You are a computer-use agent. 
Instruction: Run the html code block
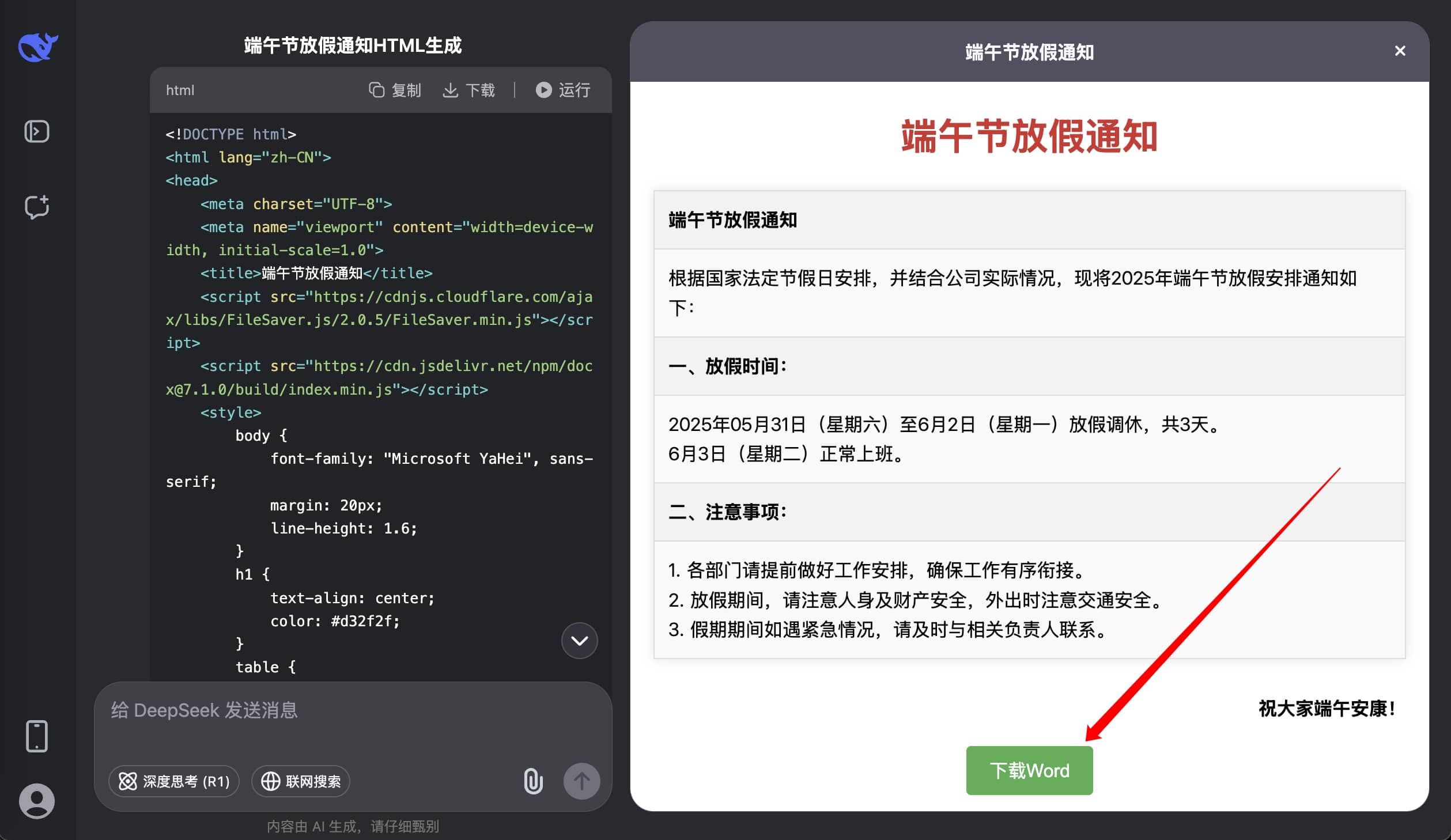563,90
